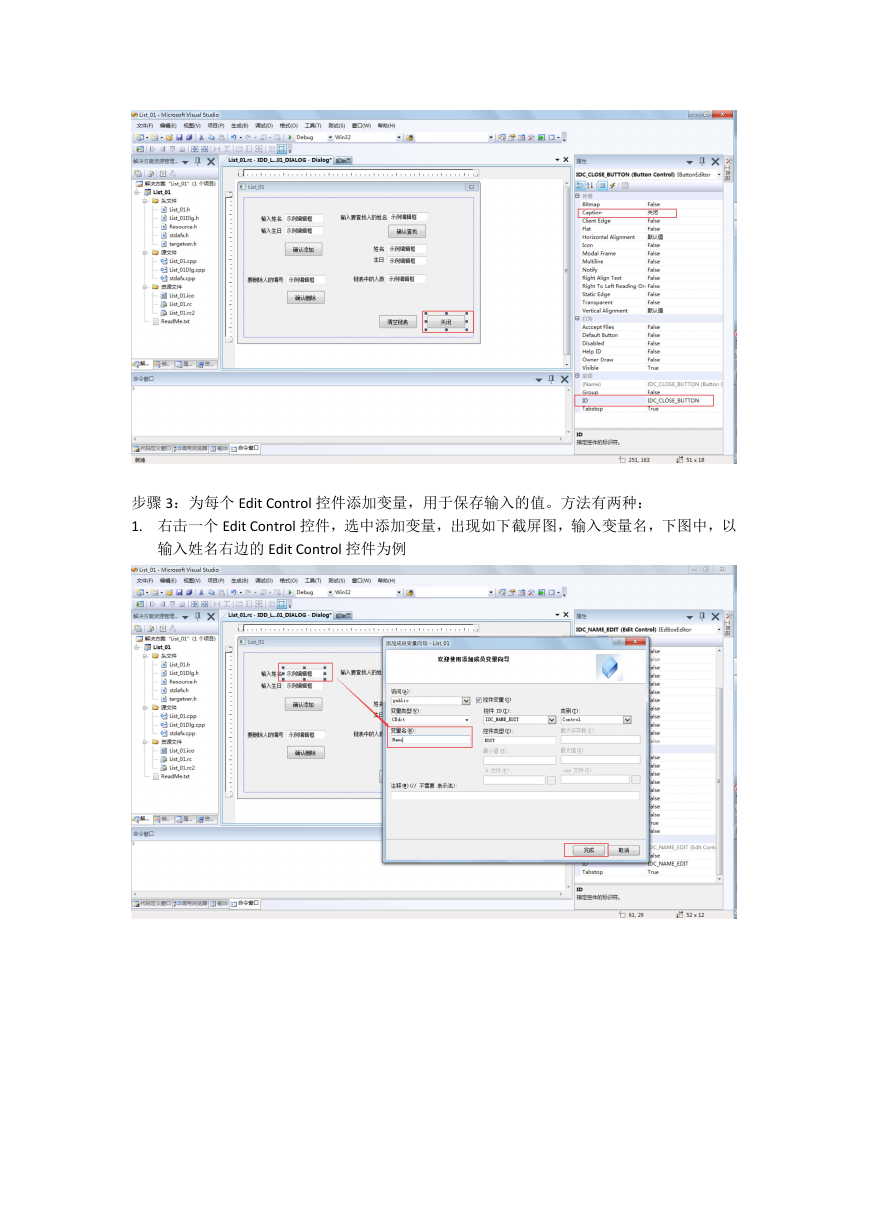Click the 变量名 input field in wizard
This screenshot has width=869, height=1228.
(430, 740)
